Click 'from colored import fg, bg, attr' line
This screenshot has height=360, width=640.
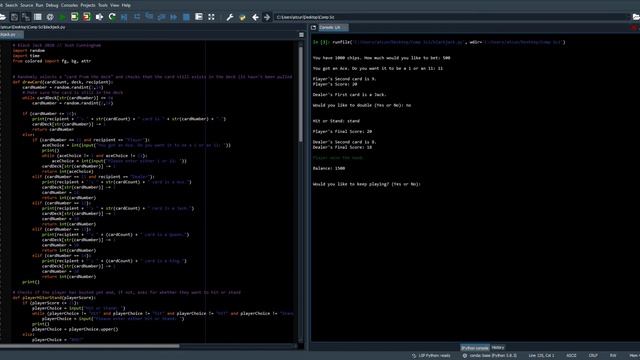coord(52,61)
